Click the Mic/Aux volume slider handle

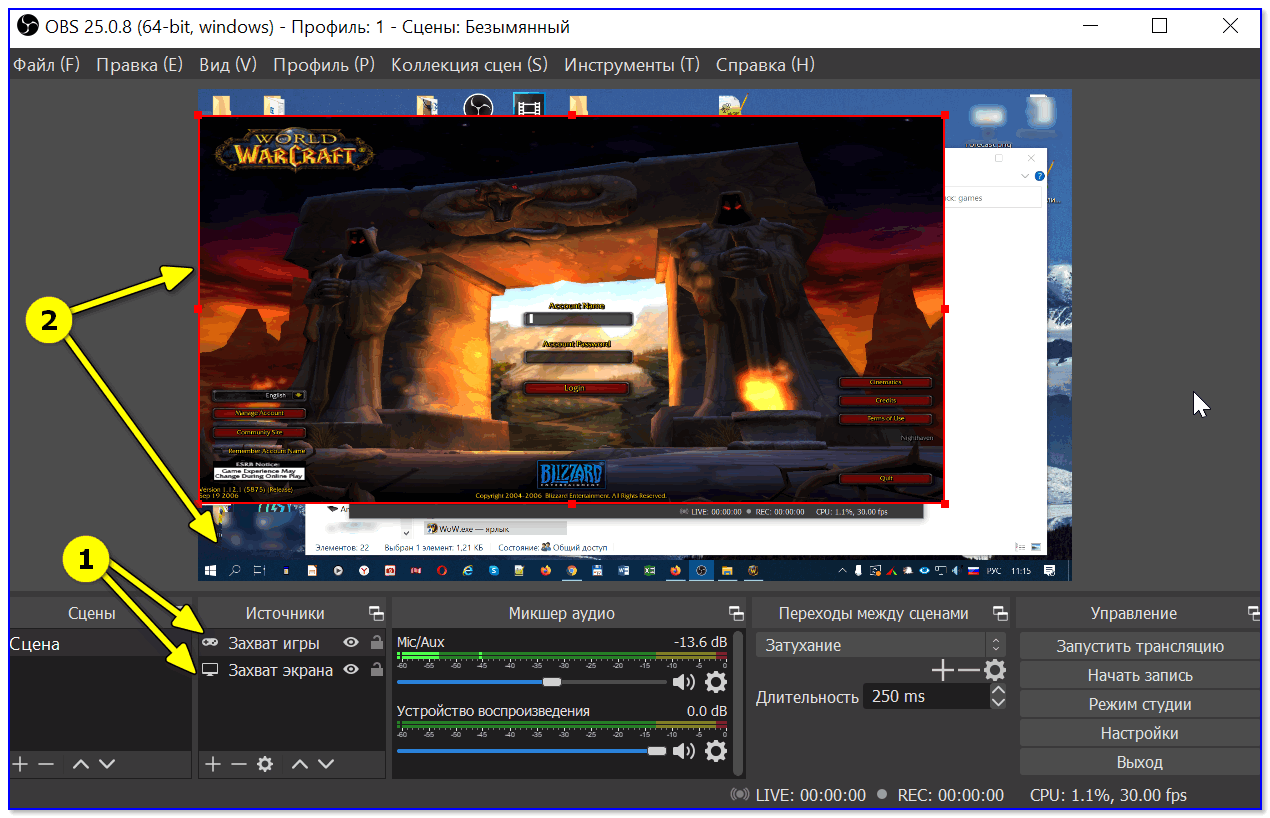point(552,682)
